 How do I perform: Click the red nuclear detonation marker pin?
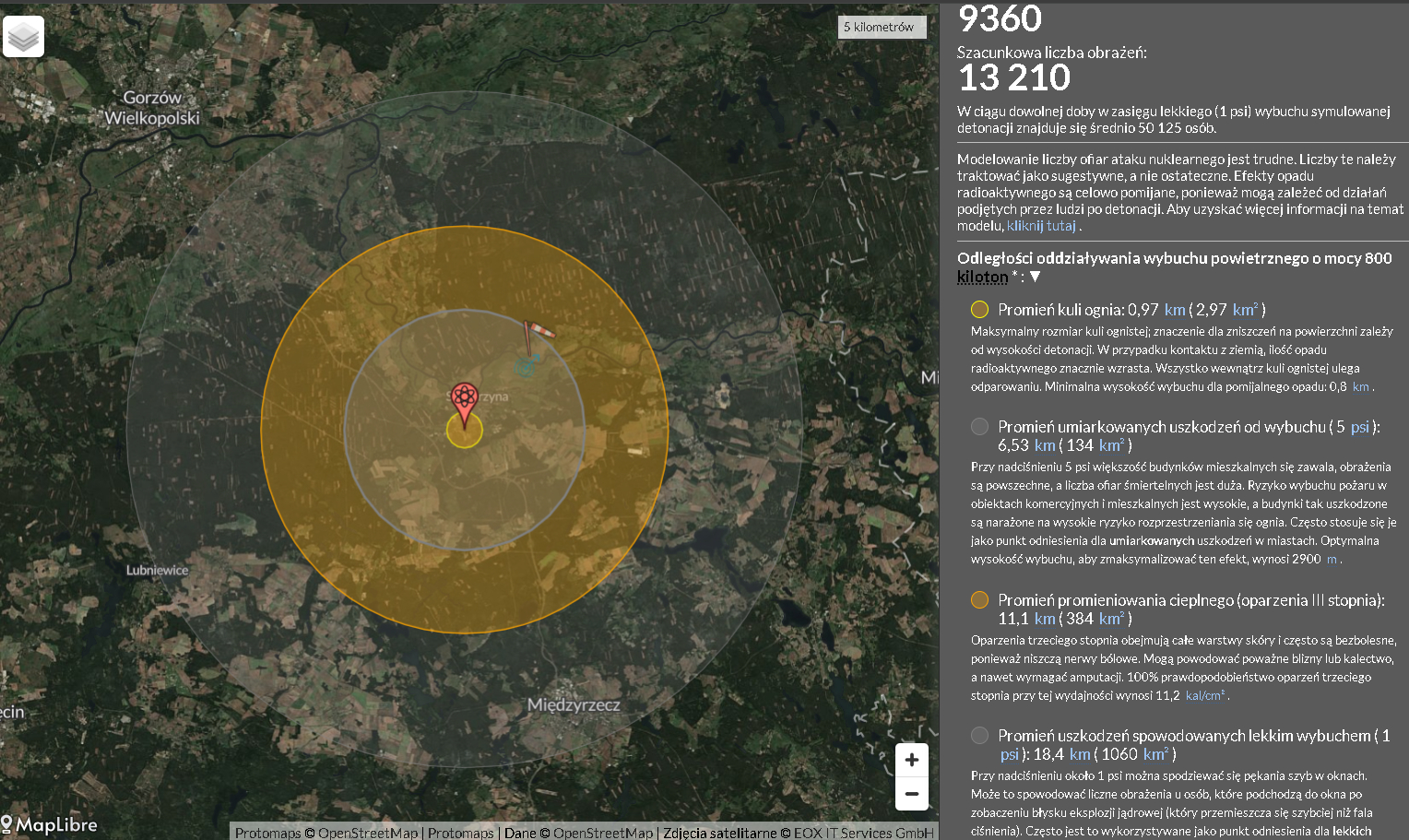[465, 402]
